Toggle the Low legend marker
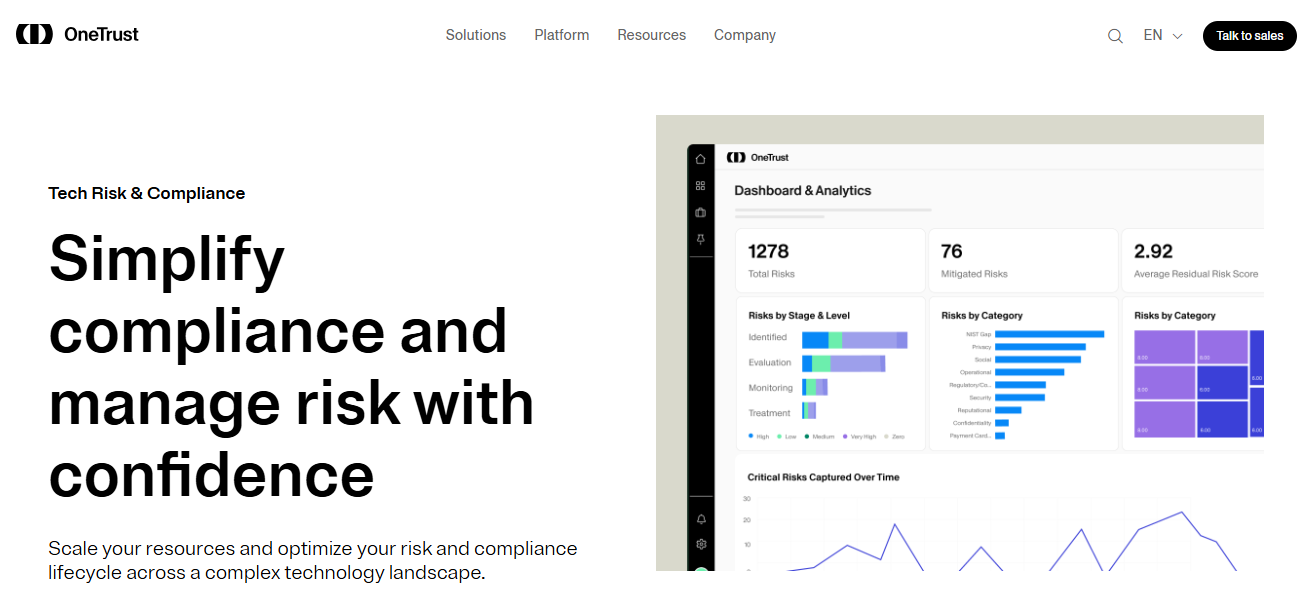Screen dimensions: 1312x600 coord(778,434)
